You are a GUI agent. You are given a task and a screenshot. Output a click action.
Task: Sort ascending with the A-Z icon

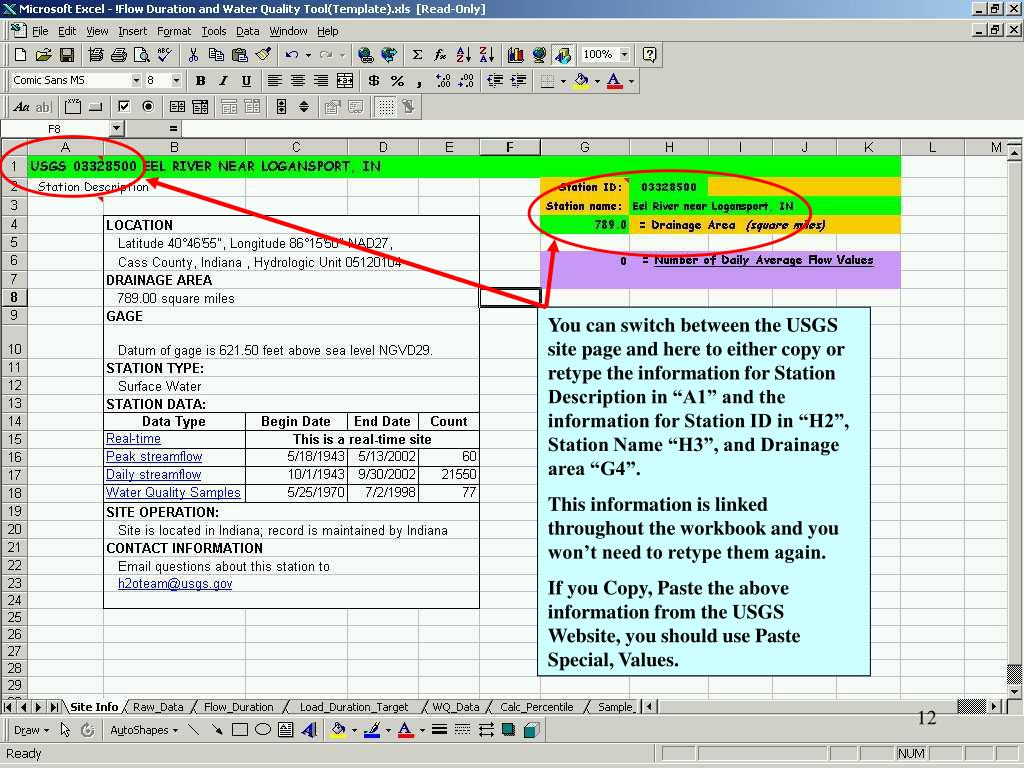pos(464,55)
